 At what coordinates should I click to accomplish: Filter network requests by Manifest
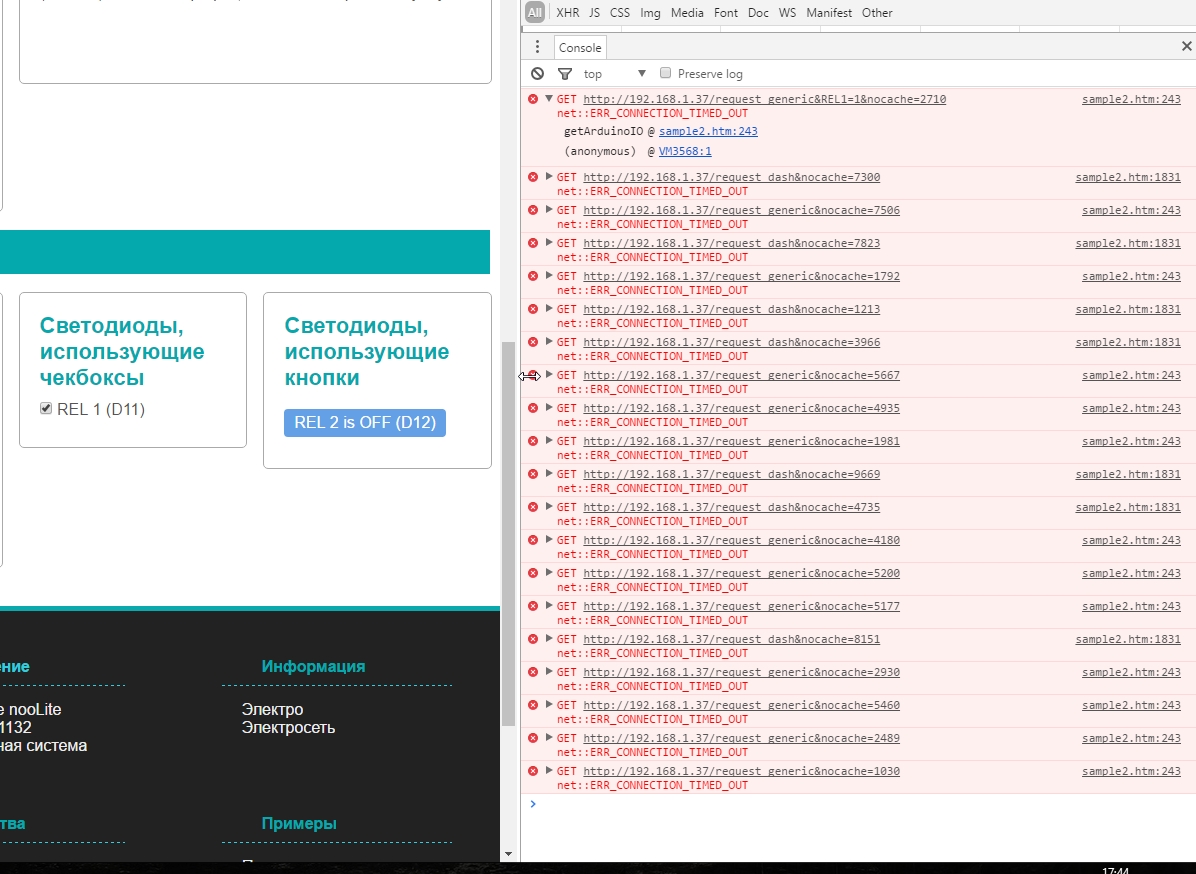click(829, 13)
